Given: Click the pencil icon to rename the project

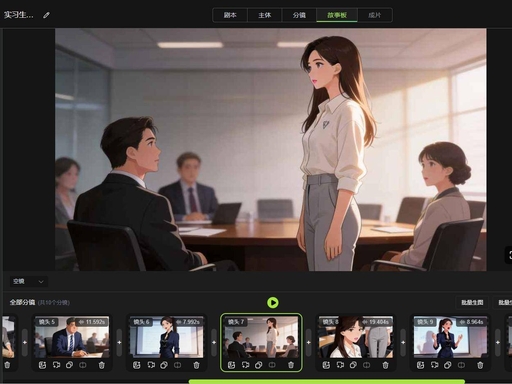Looking at the screenshot, I should [46, 15].
